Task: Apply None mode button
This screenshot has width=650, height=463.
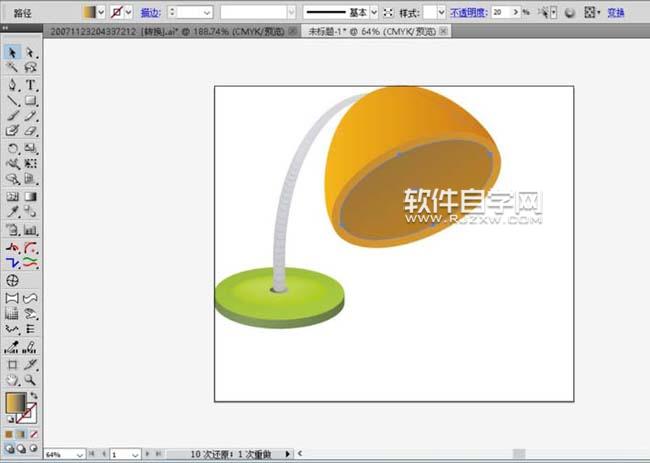Action: tap(34, 434)
